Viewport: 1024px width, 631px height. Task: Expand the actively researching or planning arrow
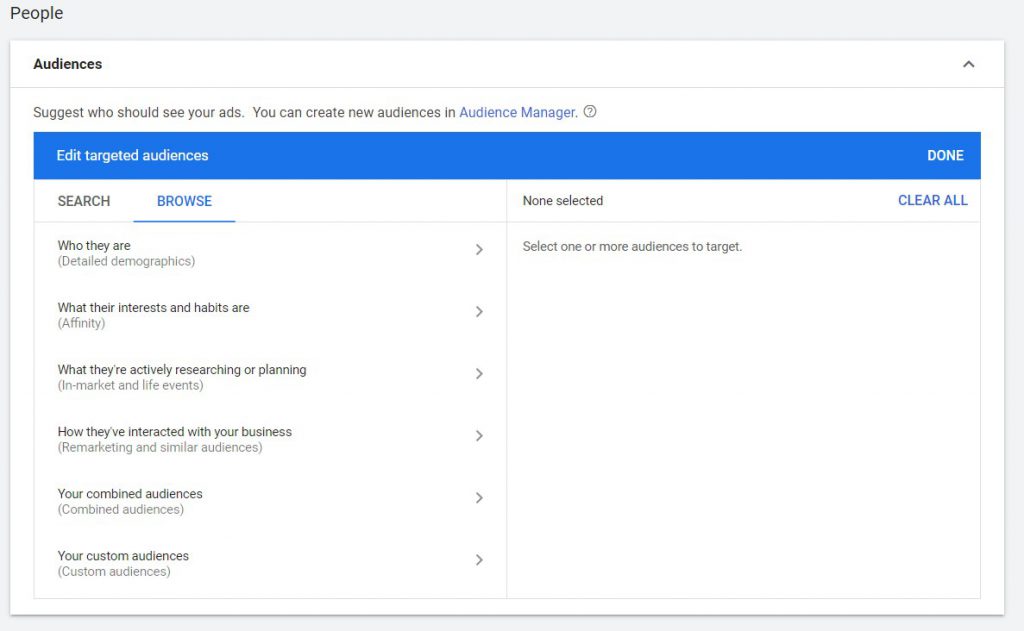(479, 374)
